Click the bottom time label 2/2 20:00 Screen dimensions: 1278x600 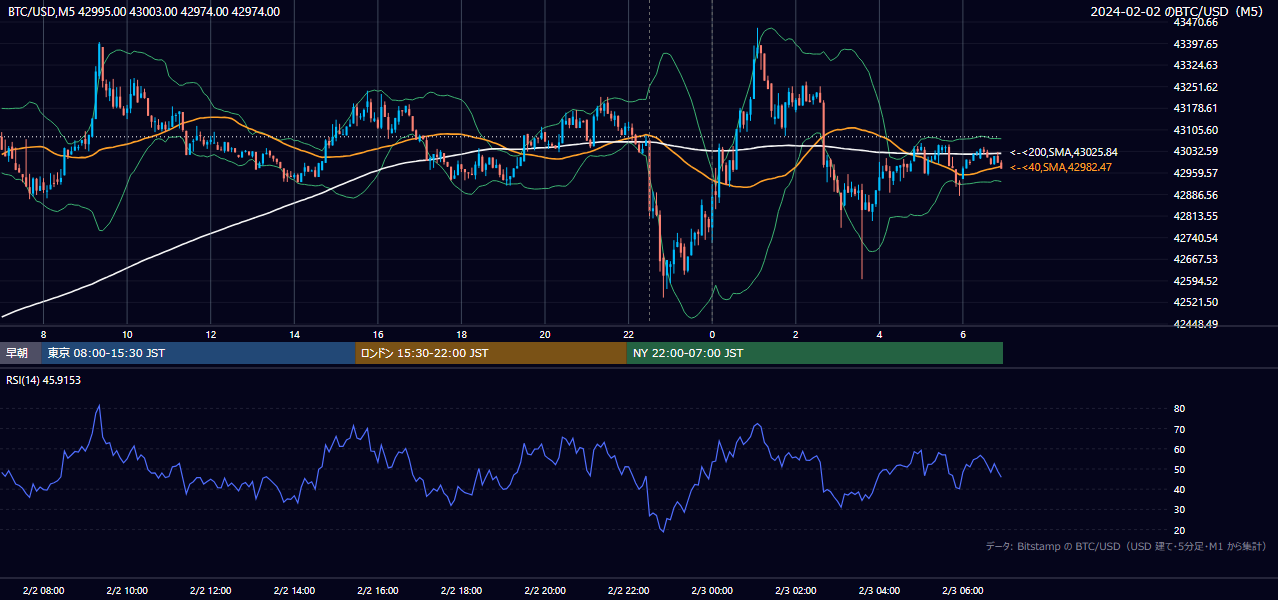[x=544, y=590]
